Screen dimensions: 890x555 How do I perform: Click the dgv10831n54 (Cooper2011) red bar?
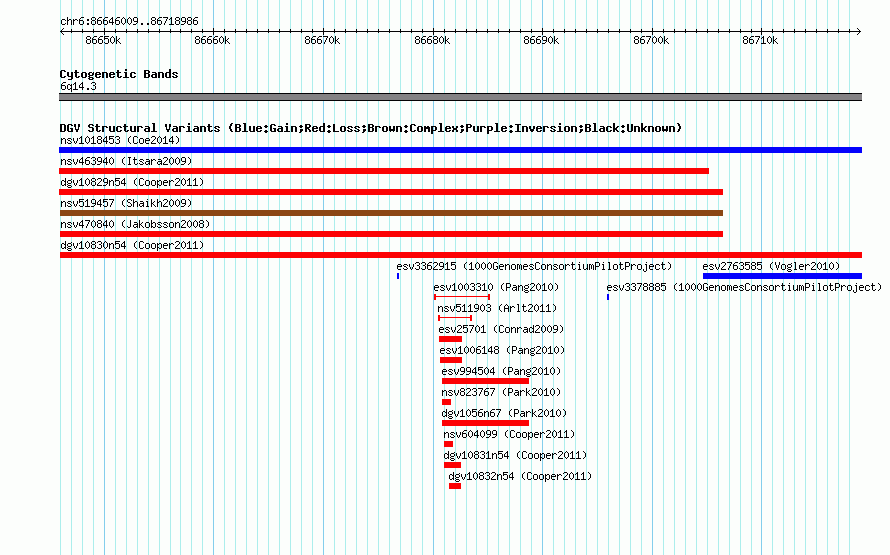click(452, 465)
